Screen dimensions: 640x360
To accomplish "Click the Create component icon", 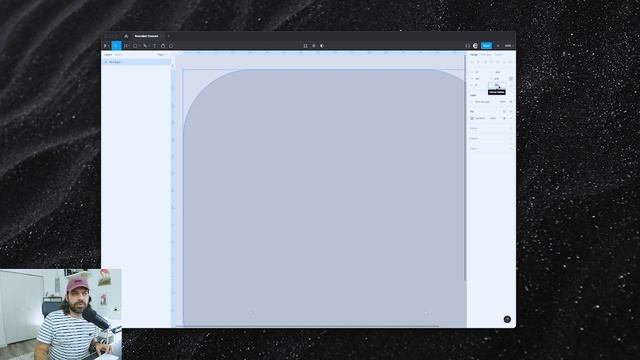I will pyautogui.click(x=313, y=46).
